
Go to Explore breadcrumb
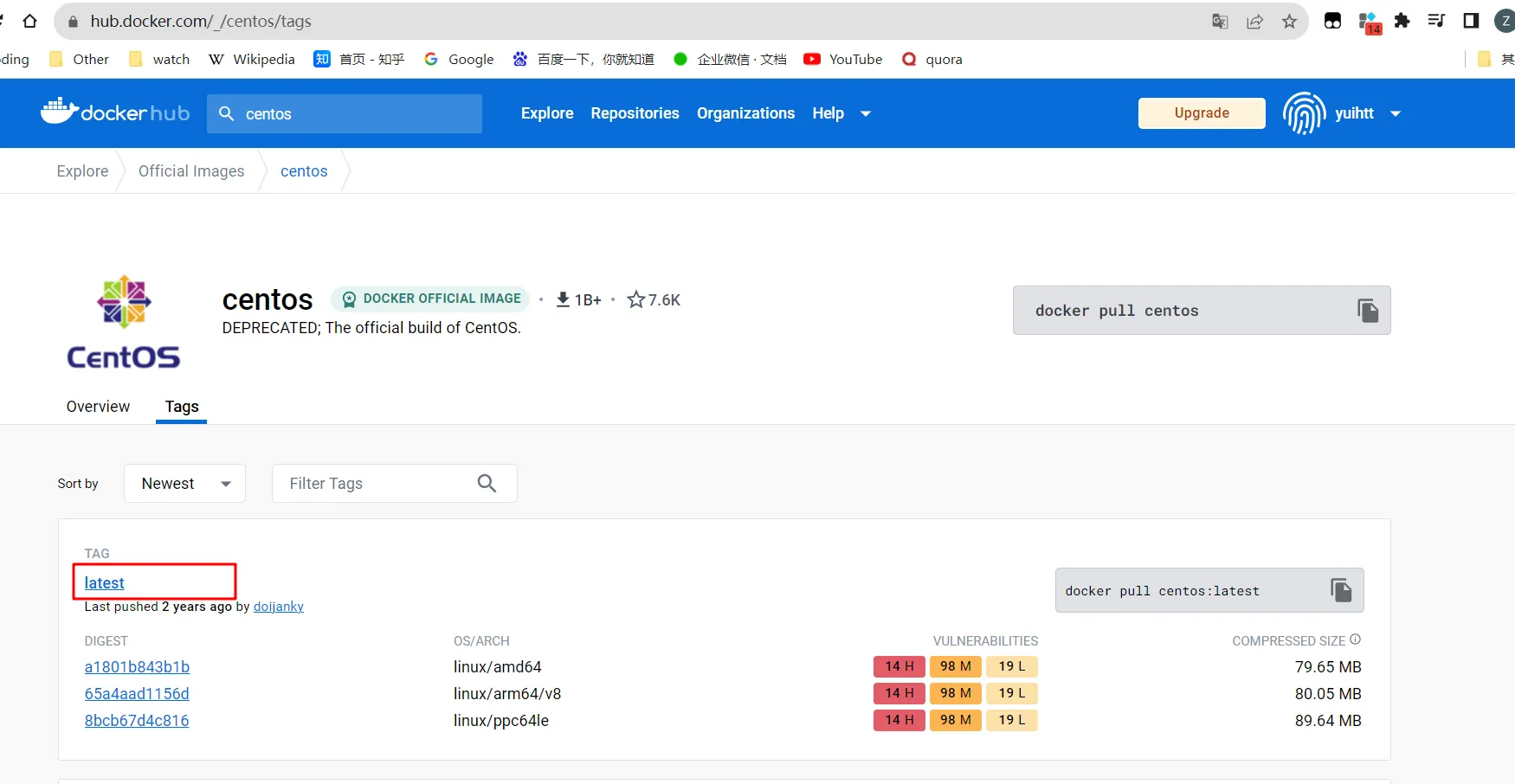(x=83, y=170)
